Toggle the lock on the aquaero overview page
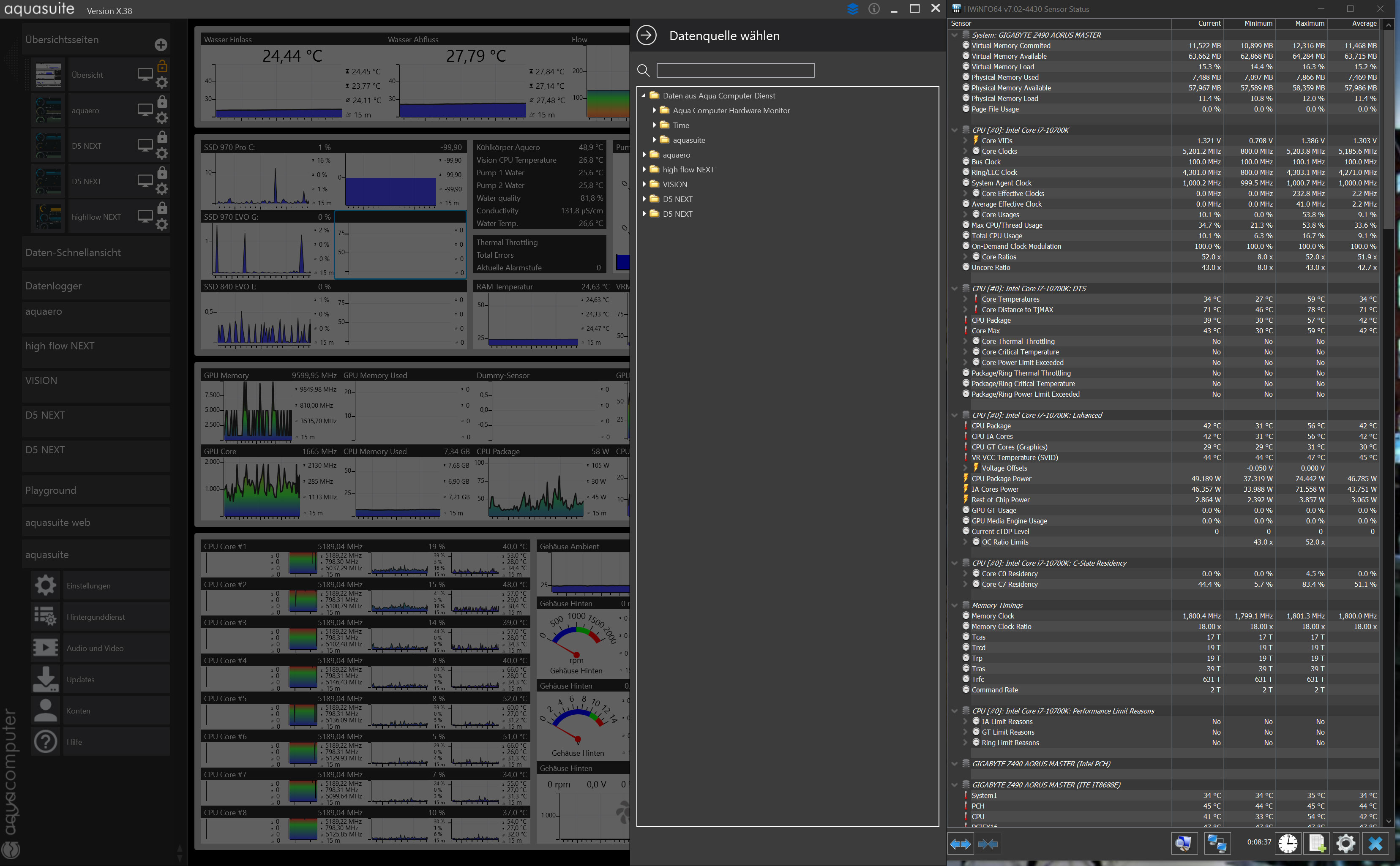The image size is (1400, 866). pyautogui.click(x=162, y=101)
